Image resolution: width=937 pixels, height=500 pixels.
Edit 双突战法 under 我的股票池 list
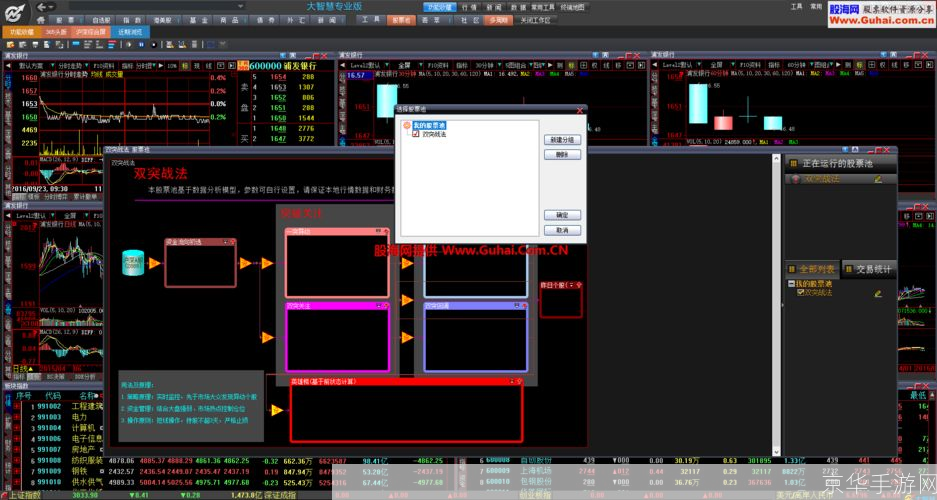pyautogui.click(x=878, y=293)
